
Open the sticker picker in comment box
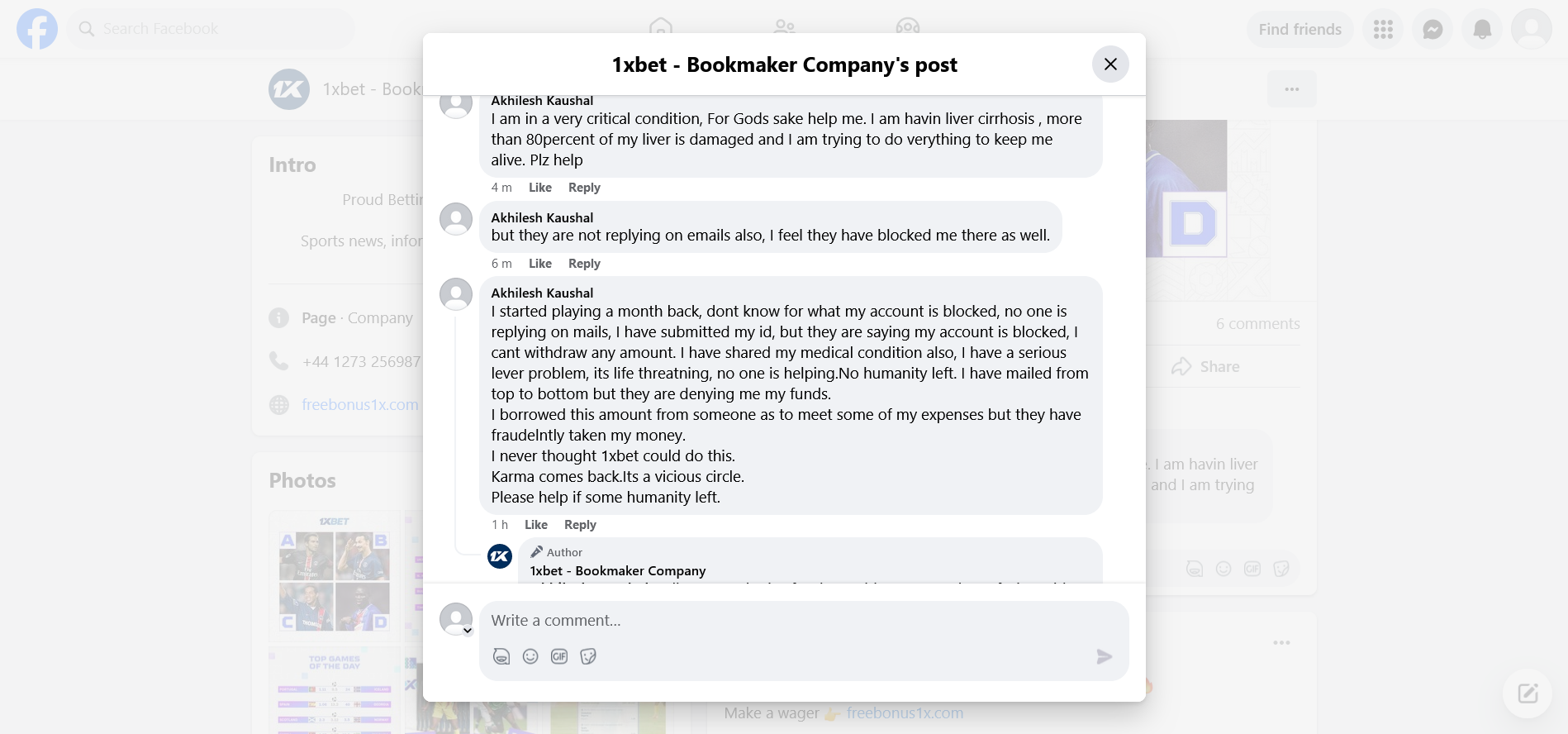click(x=588, y=656)
